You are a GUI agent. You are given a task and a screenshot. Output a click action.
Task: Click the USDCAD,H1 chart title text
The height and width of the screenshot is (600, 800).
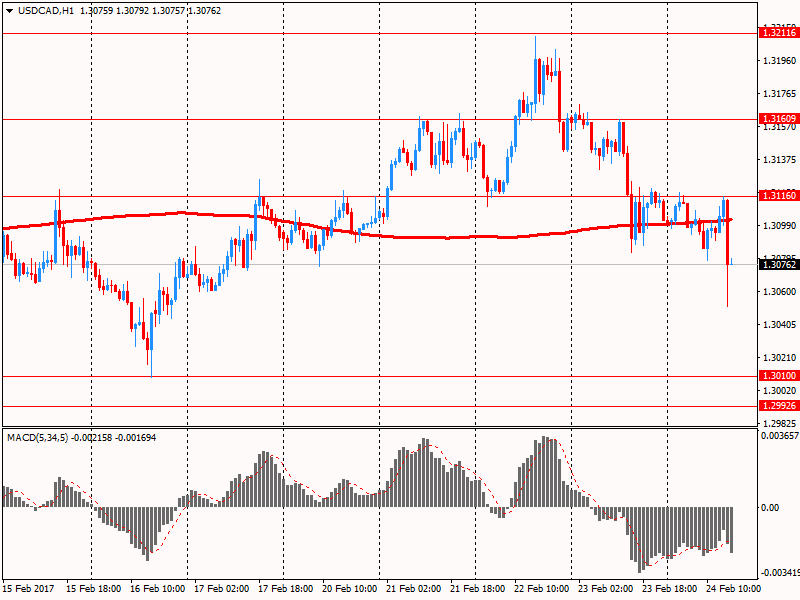point(45,11)
